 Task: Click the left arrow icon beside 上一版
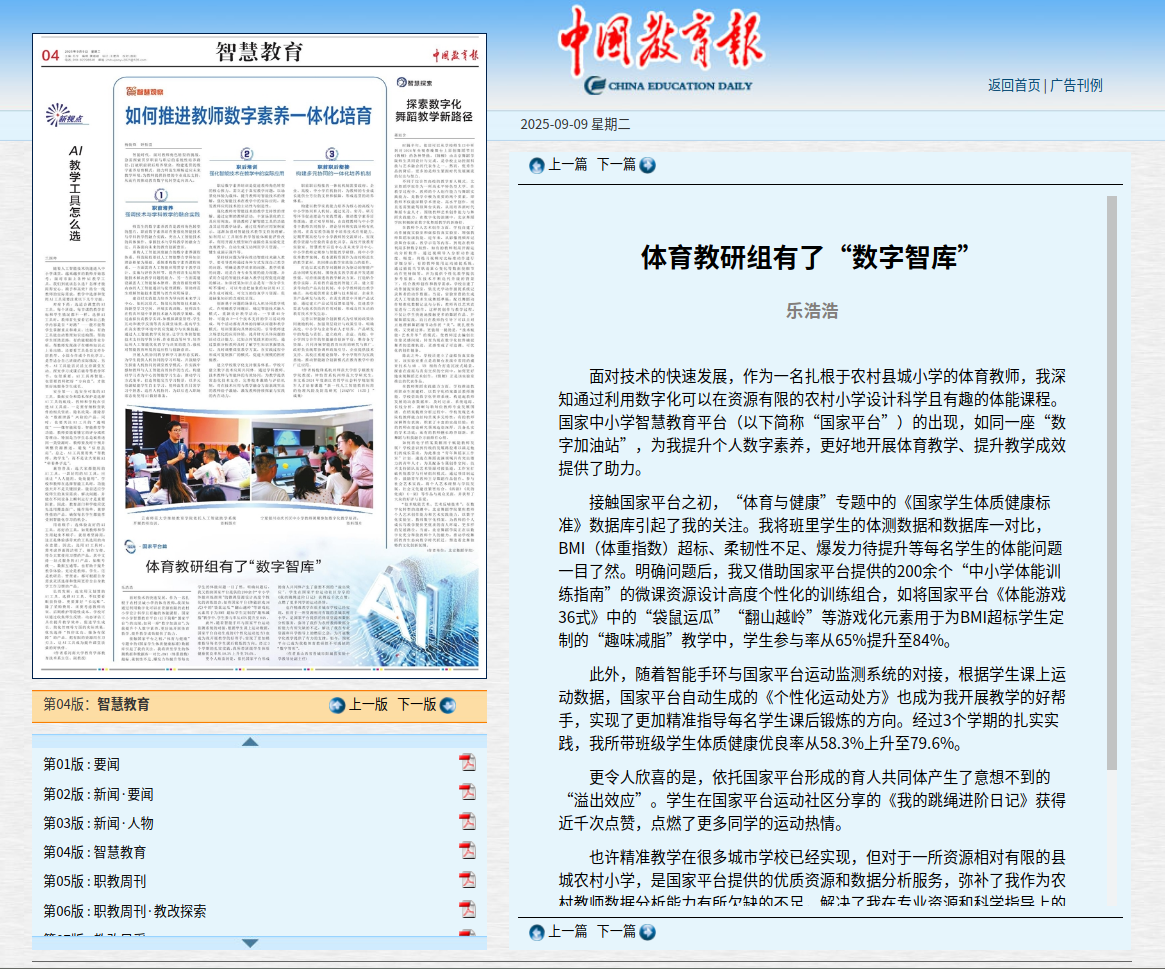pos(337,705)
